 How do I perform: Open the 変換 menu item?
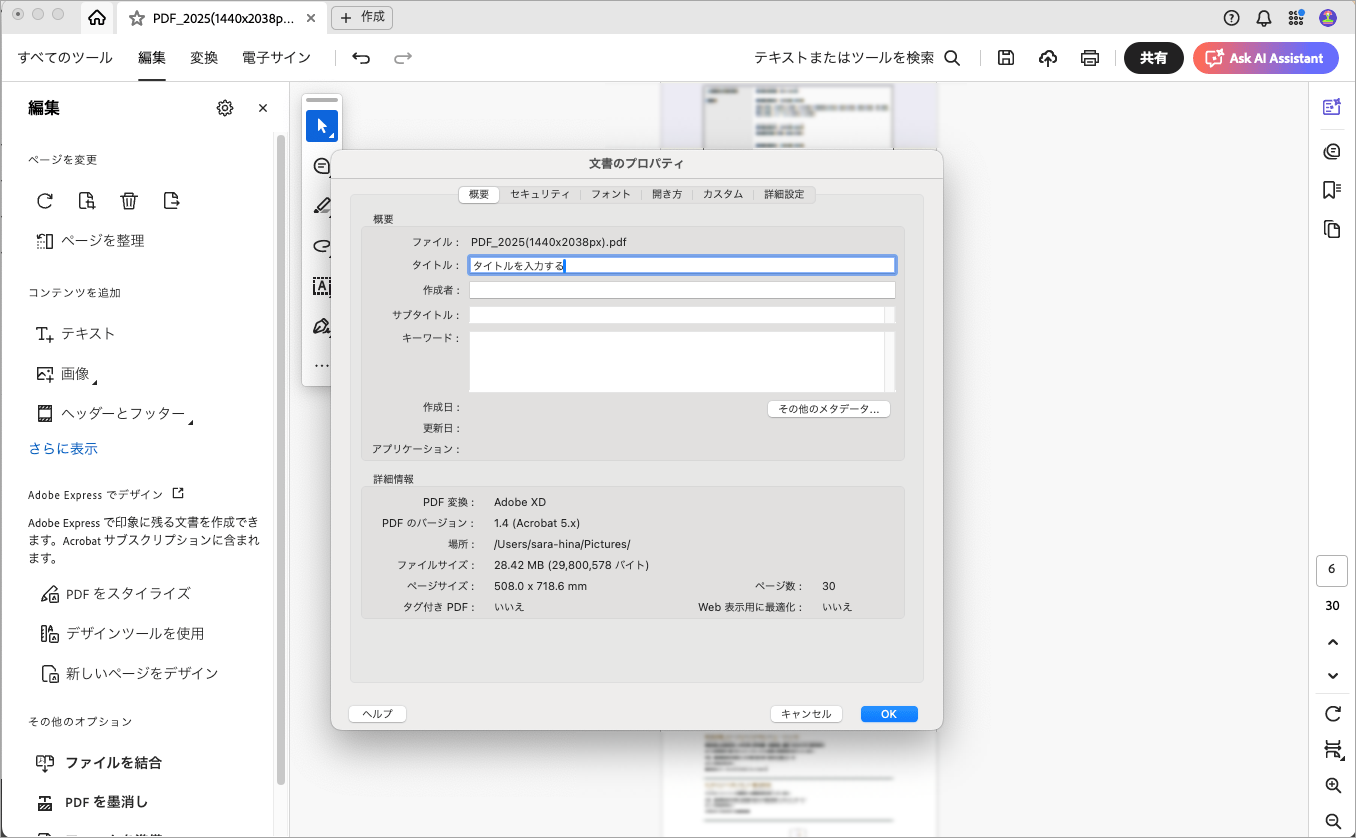point(204,58)
